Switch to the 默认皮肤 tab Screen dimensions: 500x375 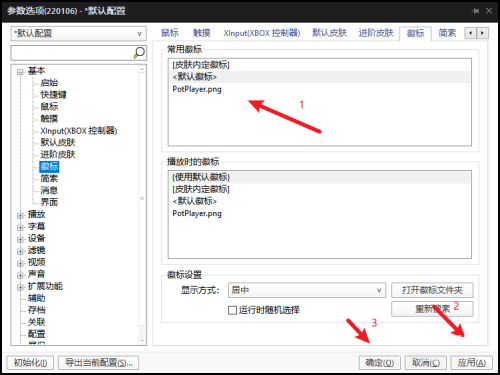tap(329, 33)
